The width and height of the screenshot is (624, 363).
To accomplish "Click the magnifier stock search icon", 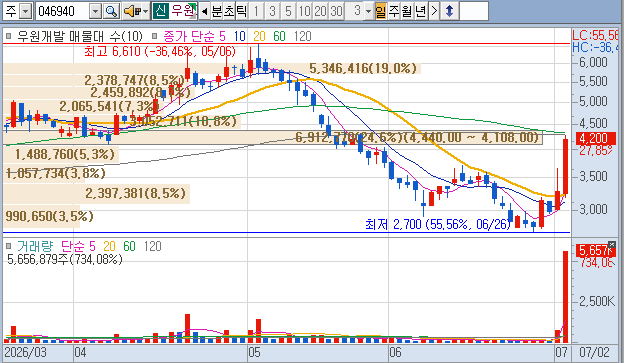I will coord(111,11).
